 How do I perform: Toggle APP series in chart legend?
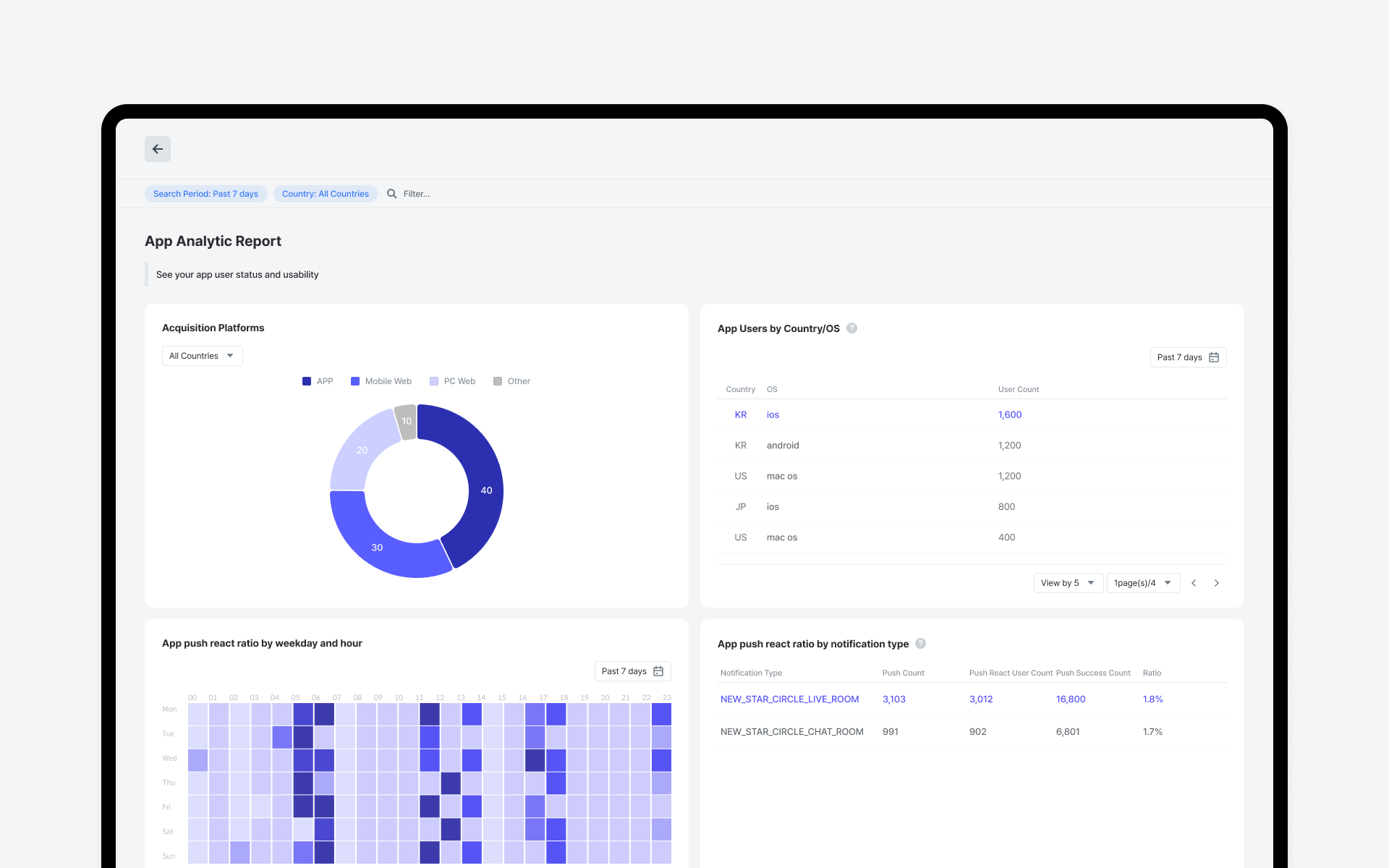[318, 381]
